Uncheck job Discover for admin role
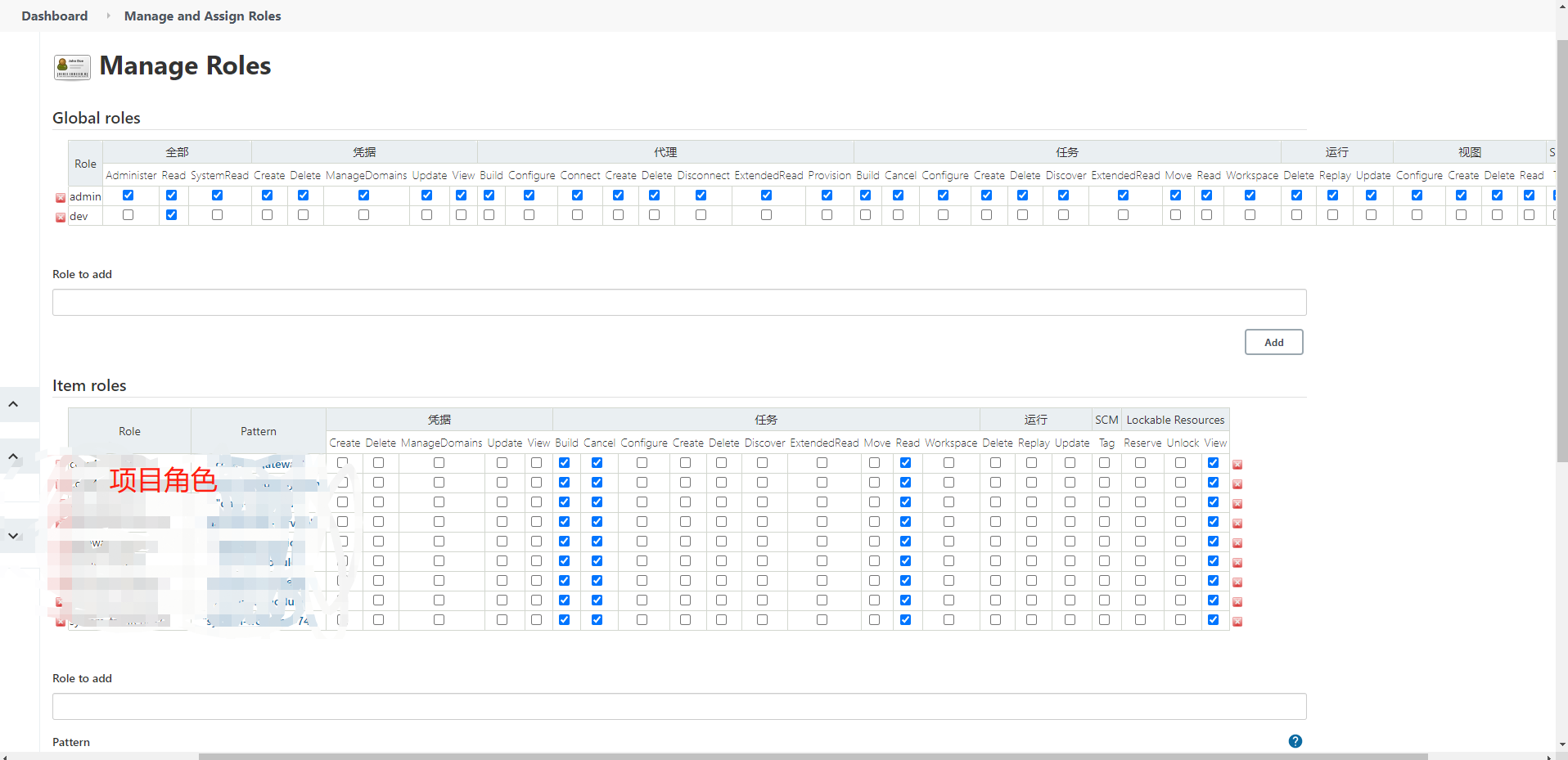1568x760 pixels. (x=1063, y=195)
